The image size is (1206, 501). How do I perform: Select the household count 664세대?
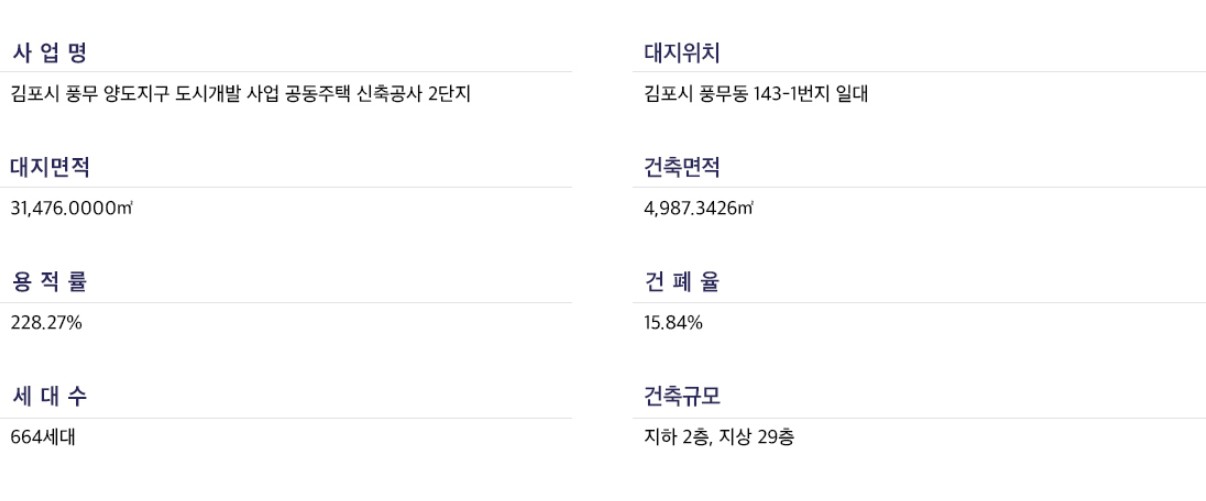click(42, 438)
